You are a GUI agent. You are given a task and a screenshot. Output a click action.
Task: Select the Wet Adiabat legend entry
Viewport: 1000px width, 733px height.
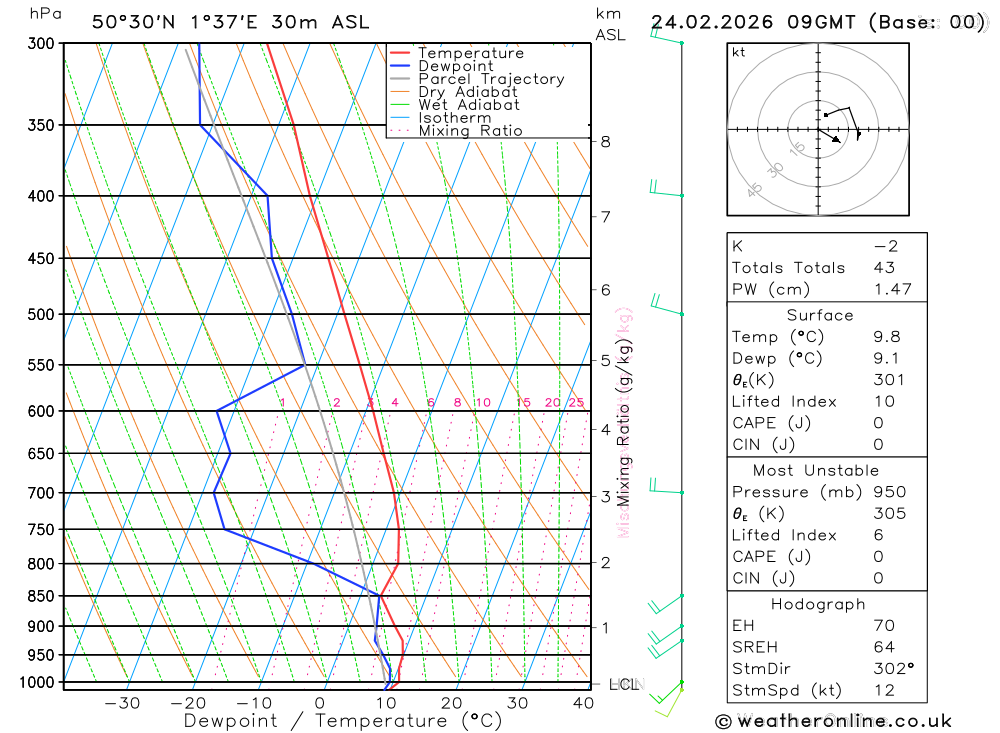454,105
